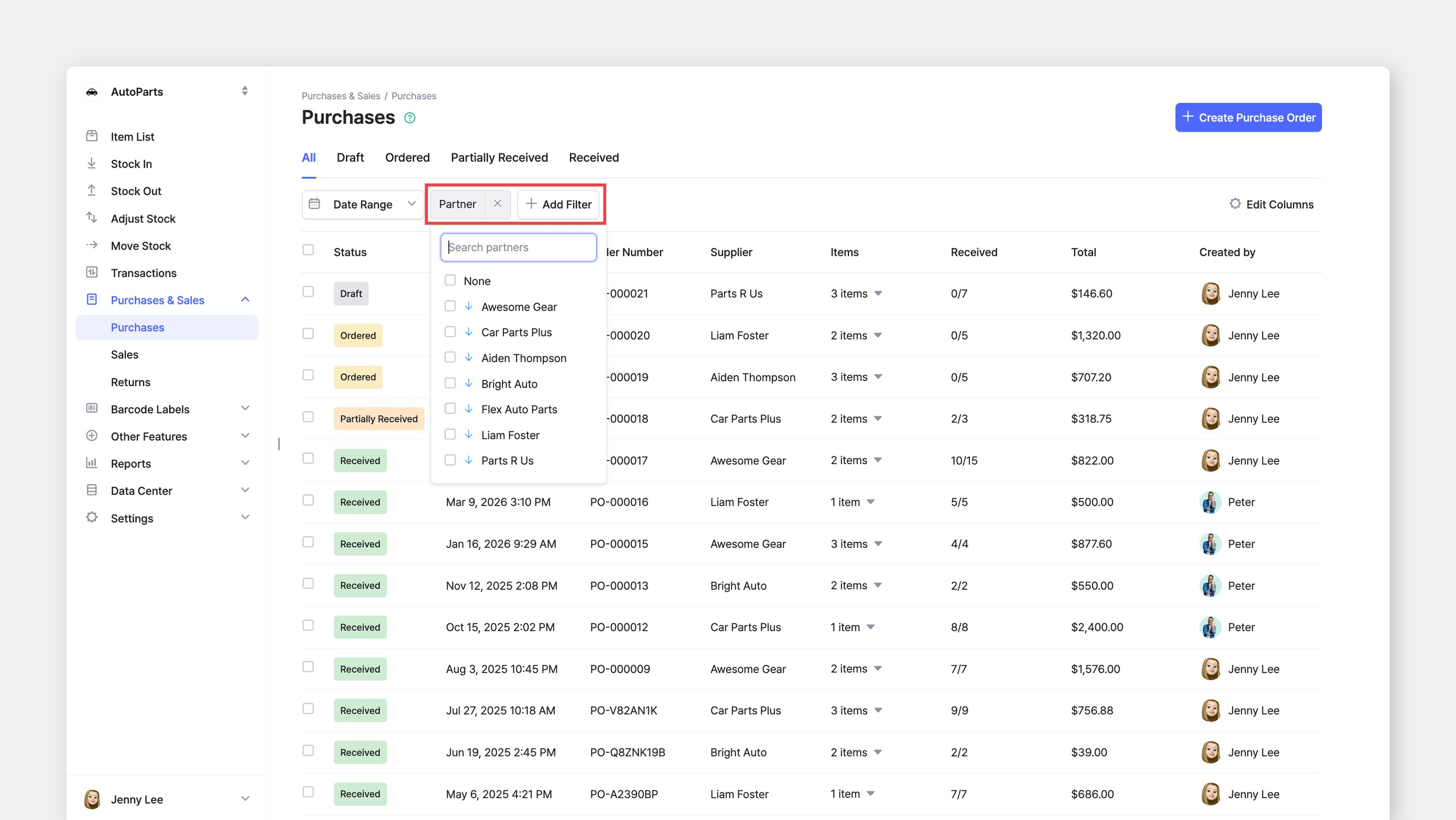Click the Transactions sidebar icon
Viewport: 1456px width, 820px height.
tap(92, 272)
